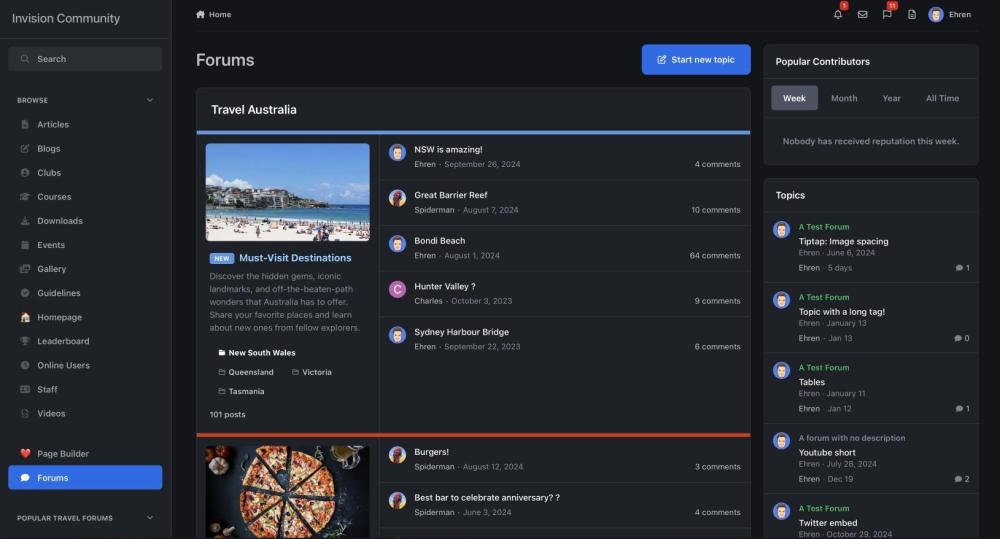1000x539 pixels.
Task: Open Gallery from the sidebar
Action: [51, 269]
